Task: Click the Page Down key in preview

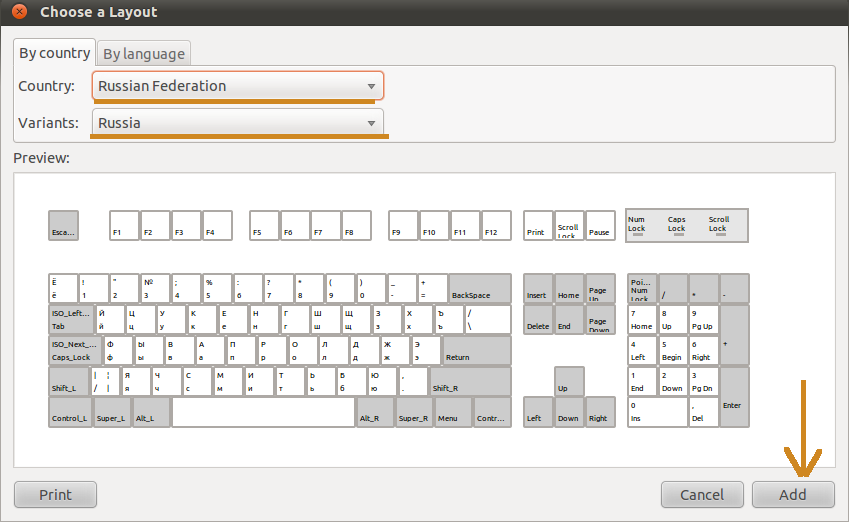Action: click(x=600, y=319)
